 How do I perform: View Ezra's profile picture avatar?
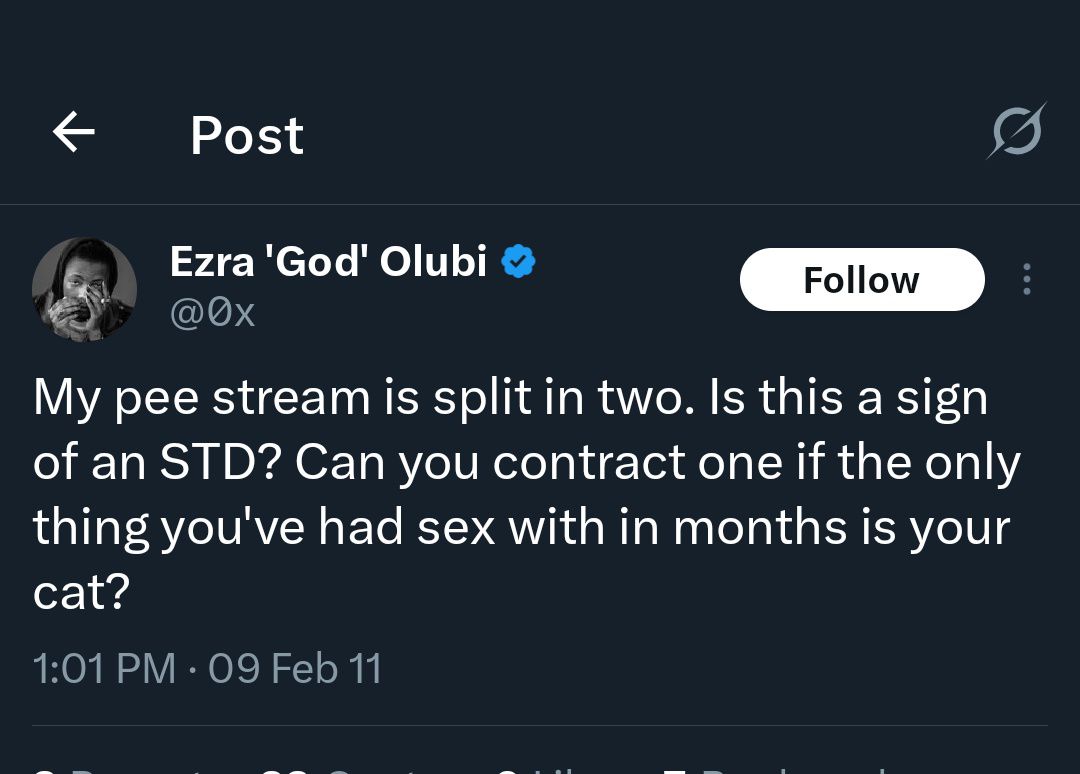[x=84, y=289]
